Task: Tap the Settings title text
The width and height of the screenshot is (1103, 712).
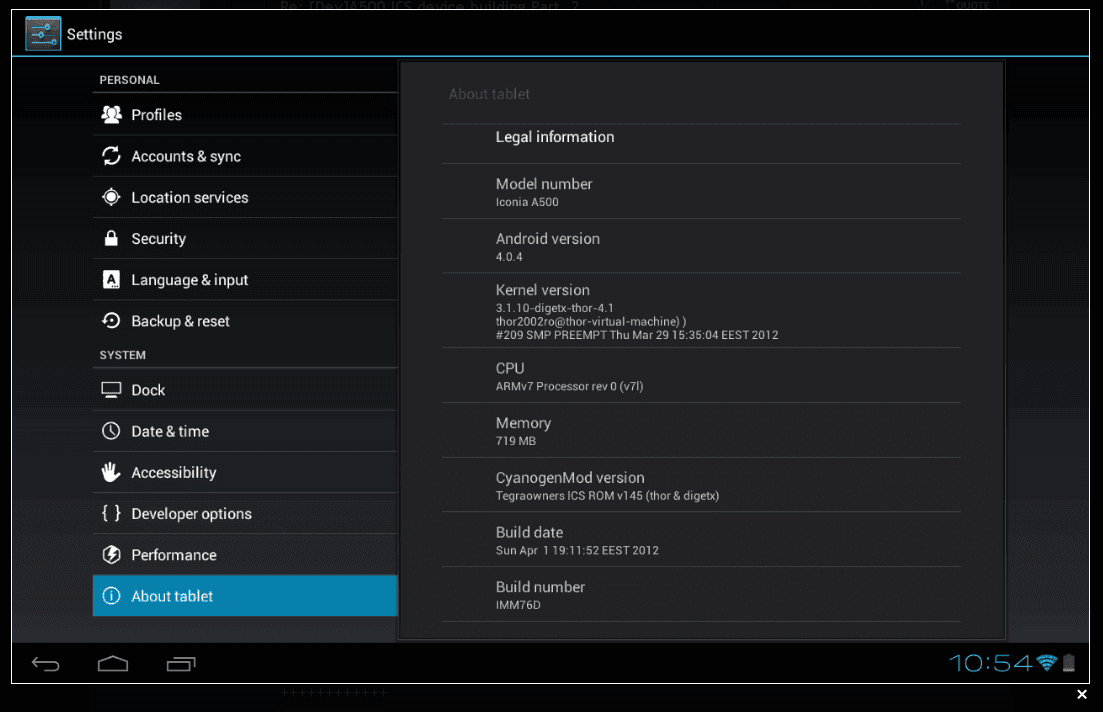Action: [x=94, y=34]
